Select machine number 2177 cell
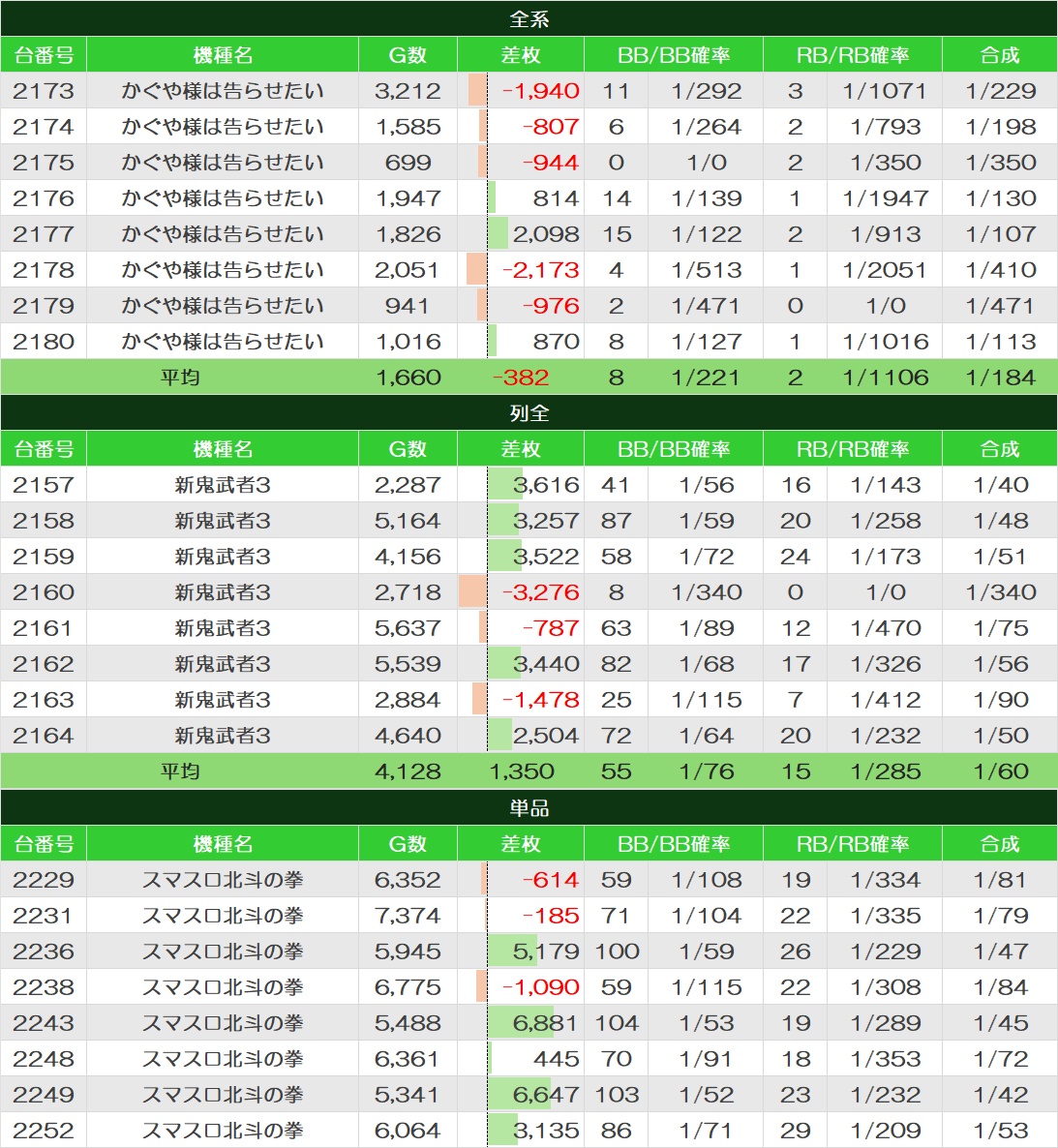 pos(44,234)
